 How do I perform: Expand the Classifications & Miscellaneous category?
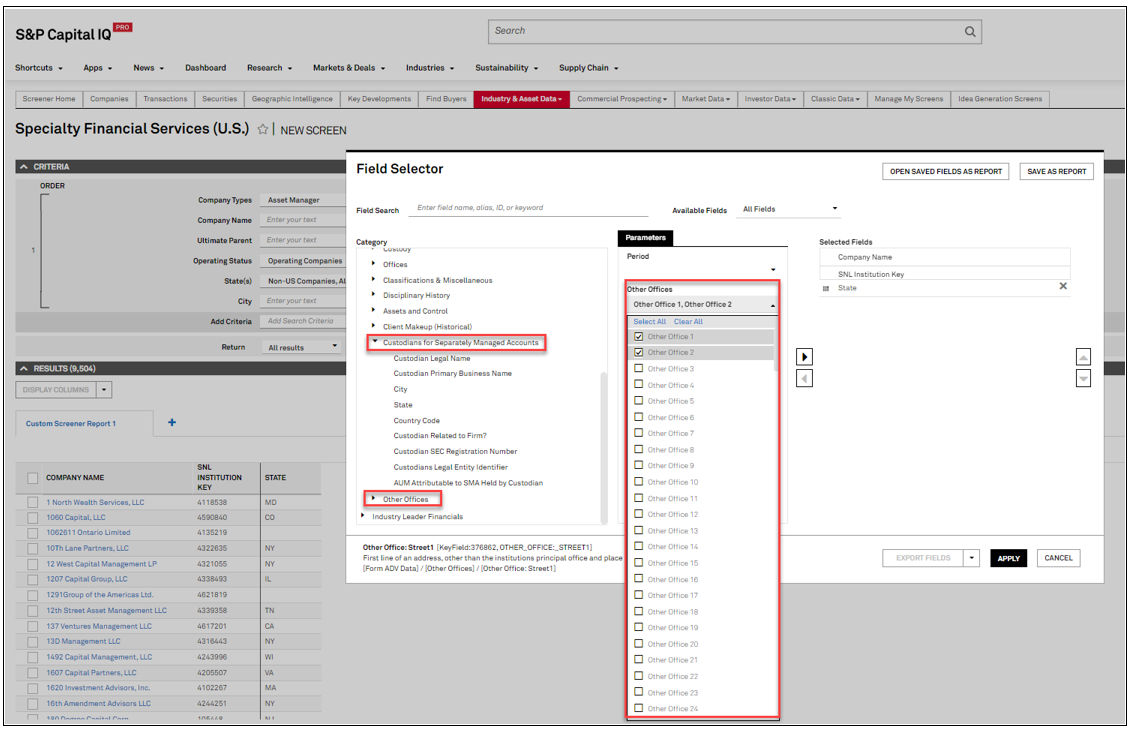373,279
